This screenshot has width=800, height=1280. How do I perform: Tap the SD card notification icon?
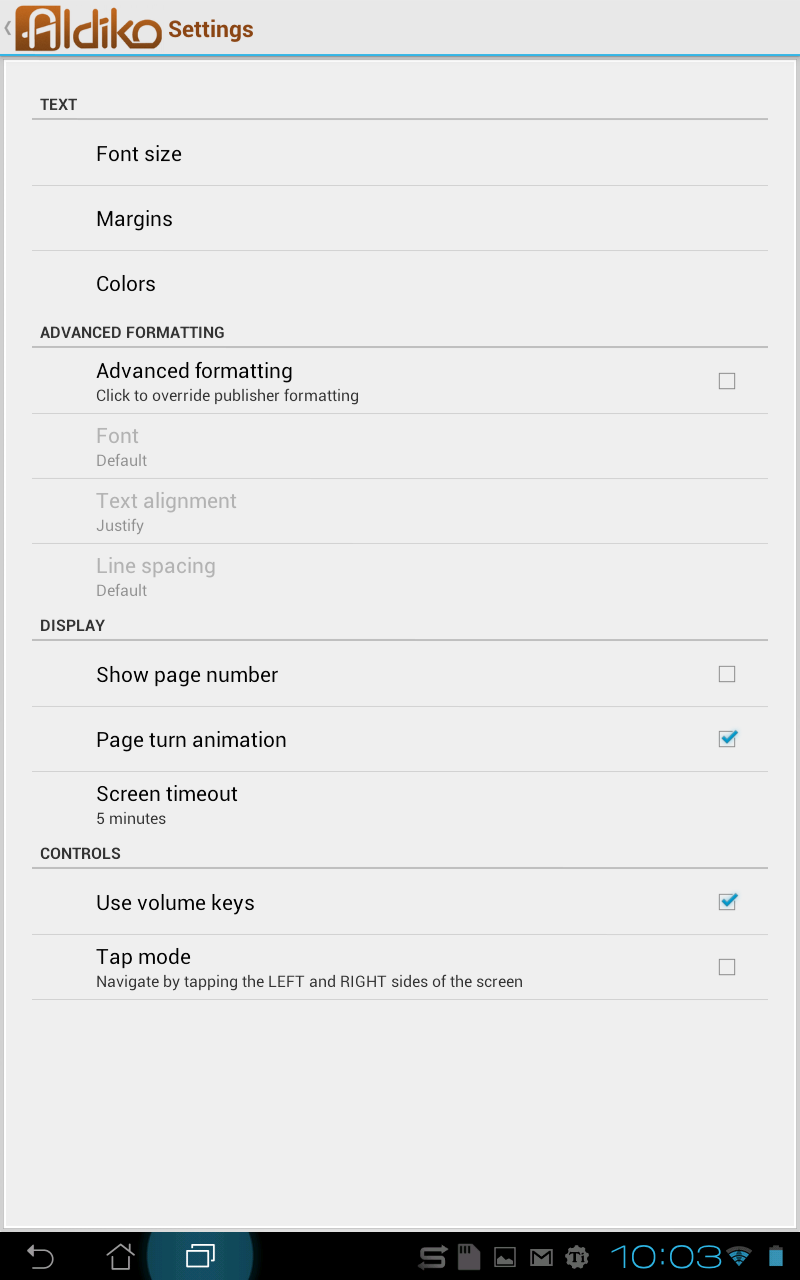point(469,1257)
